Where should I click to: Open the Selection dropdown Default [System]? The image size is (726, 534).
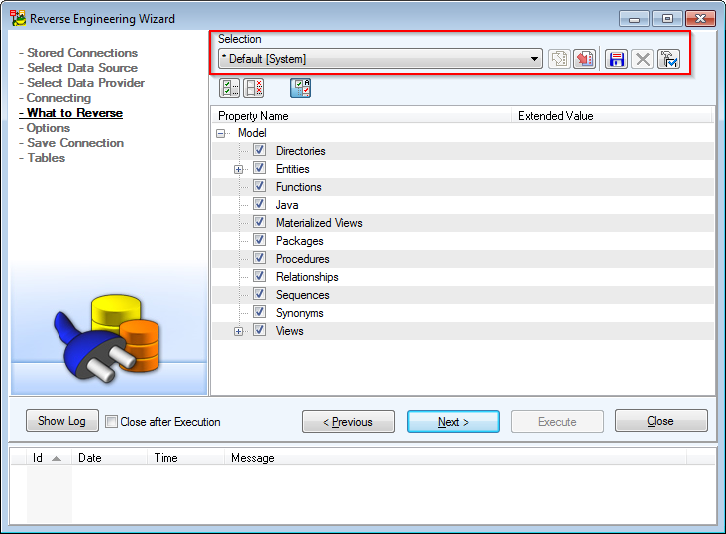click(x=380, y=59)
